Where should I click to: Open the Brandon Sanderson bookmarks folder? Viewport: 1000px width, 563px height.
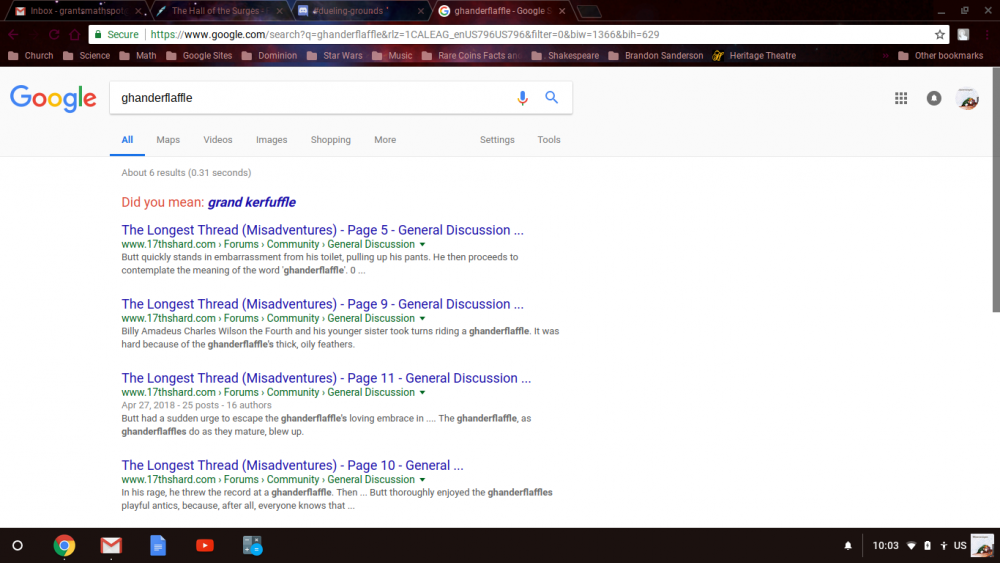tap(656, 55)
